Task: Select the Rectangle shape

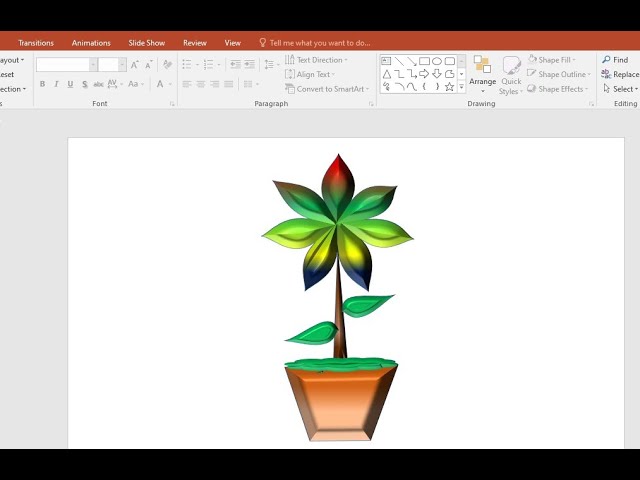Action: 424,61
